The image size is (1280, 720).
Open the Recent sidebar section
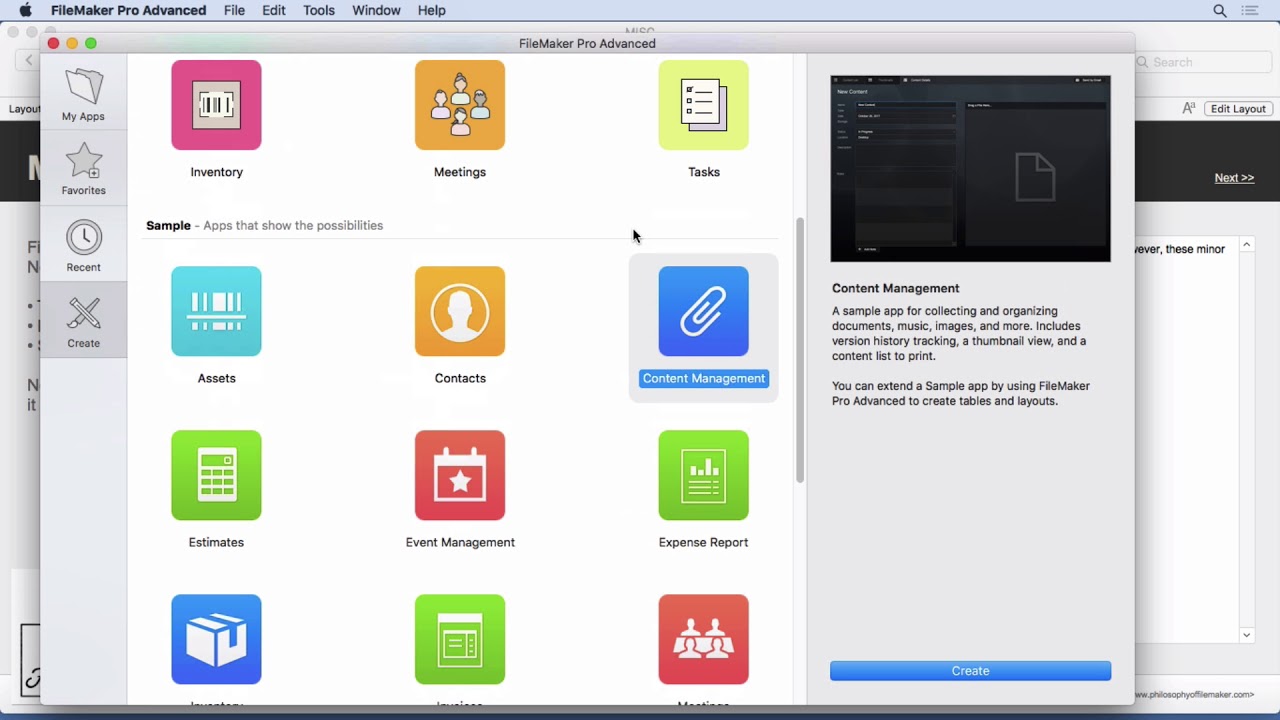click(83, 246)
